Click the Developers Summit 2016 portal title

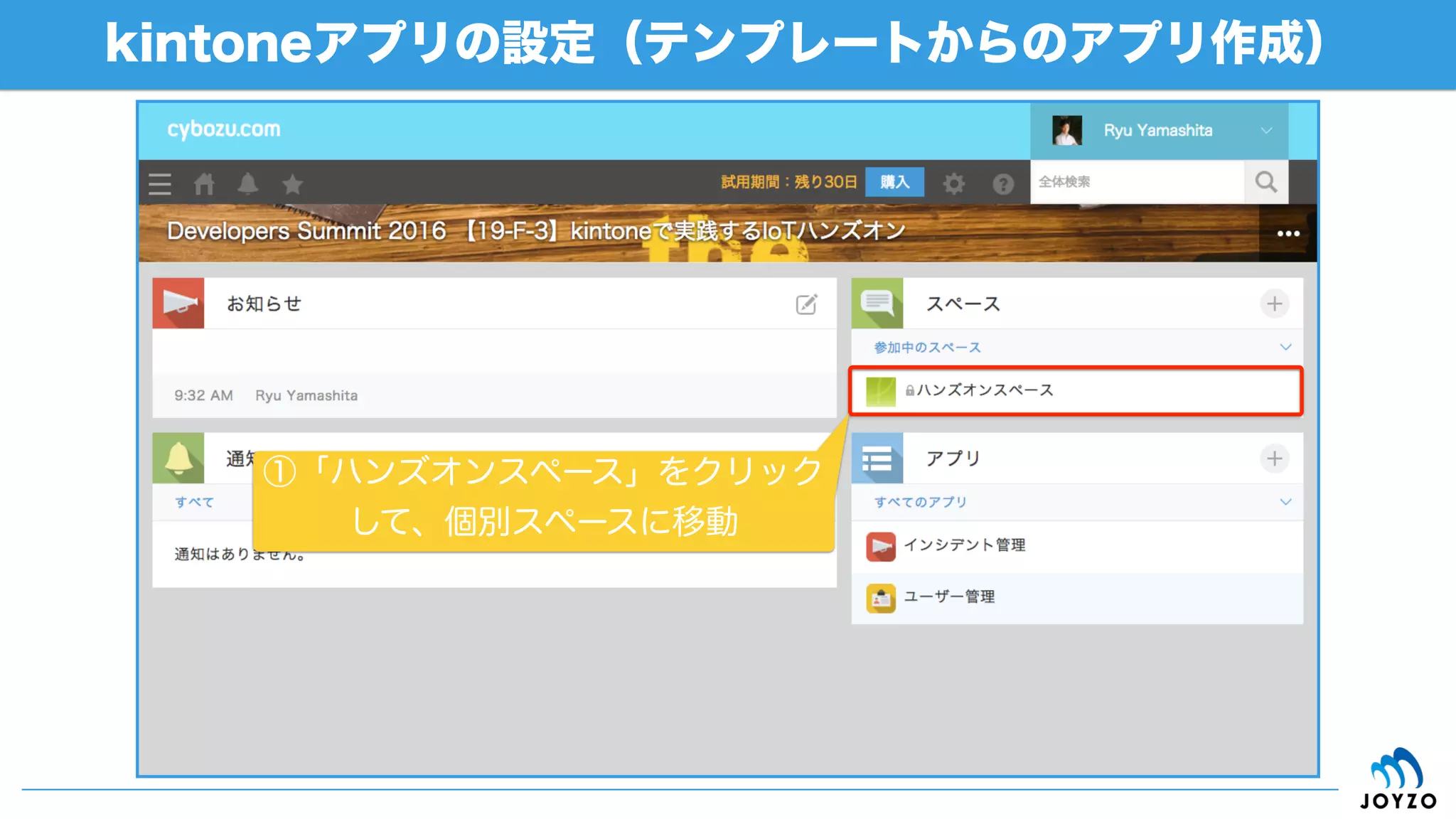(x=536, y=231)
